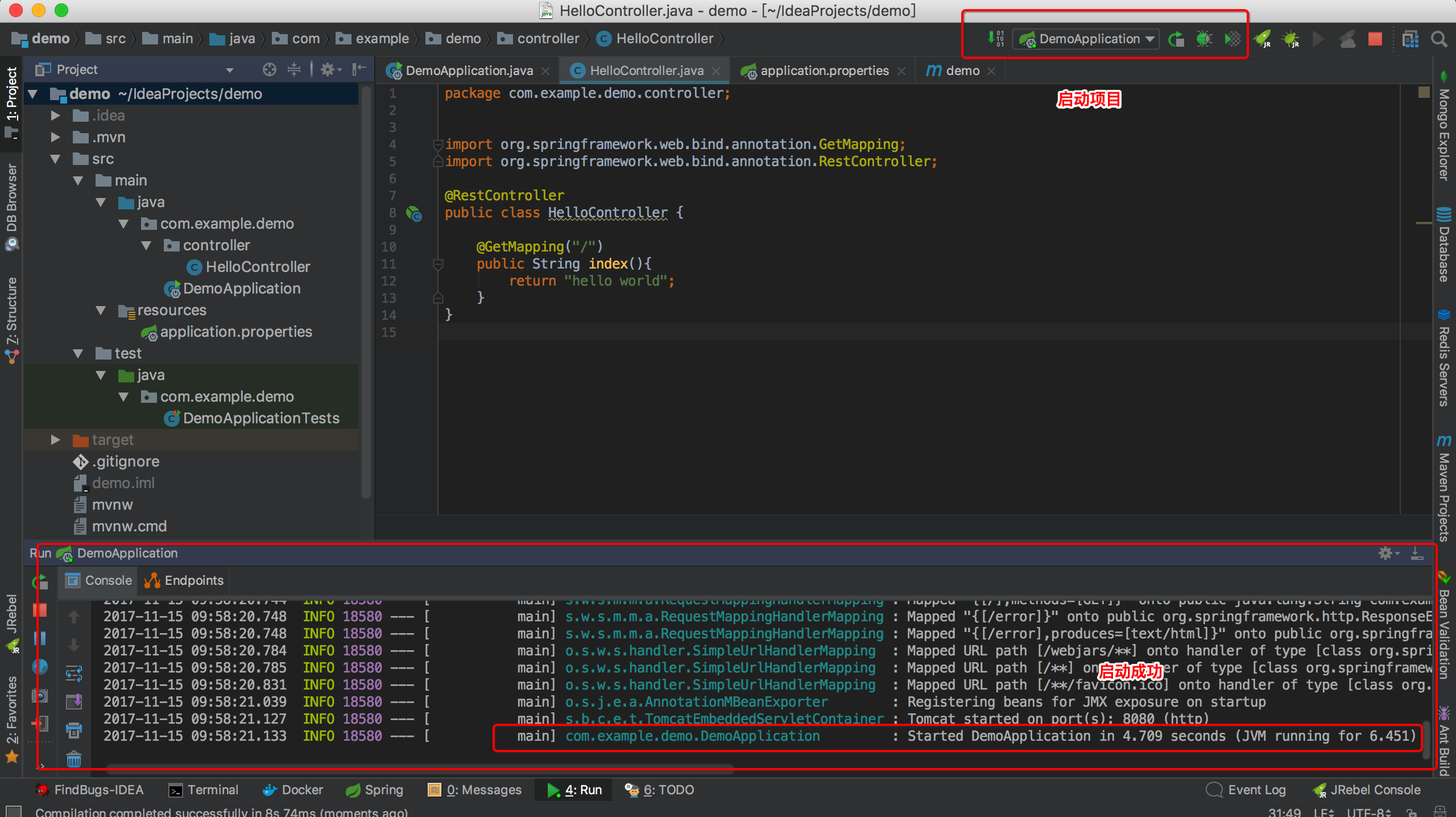Click the Scroll from Source target icon

click(269, 69)
